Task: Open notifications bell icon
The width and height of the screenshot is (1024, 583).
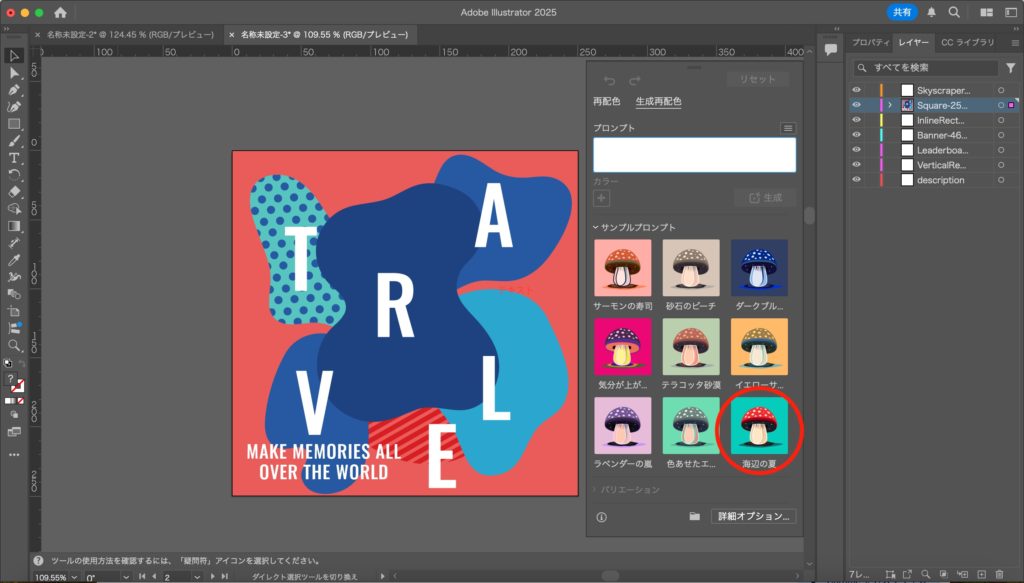Action: tap(932, 12)
